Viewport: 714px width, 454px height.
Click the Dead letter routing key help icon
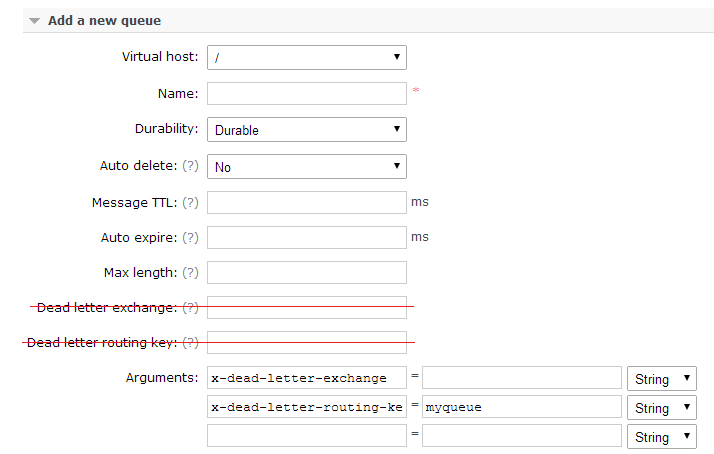(190, 342)
